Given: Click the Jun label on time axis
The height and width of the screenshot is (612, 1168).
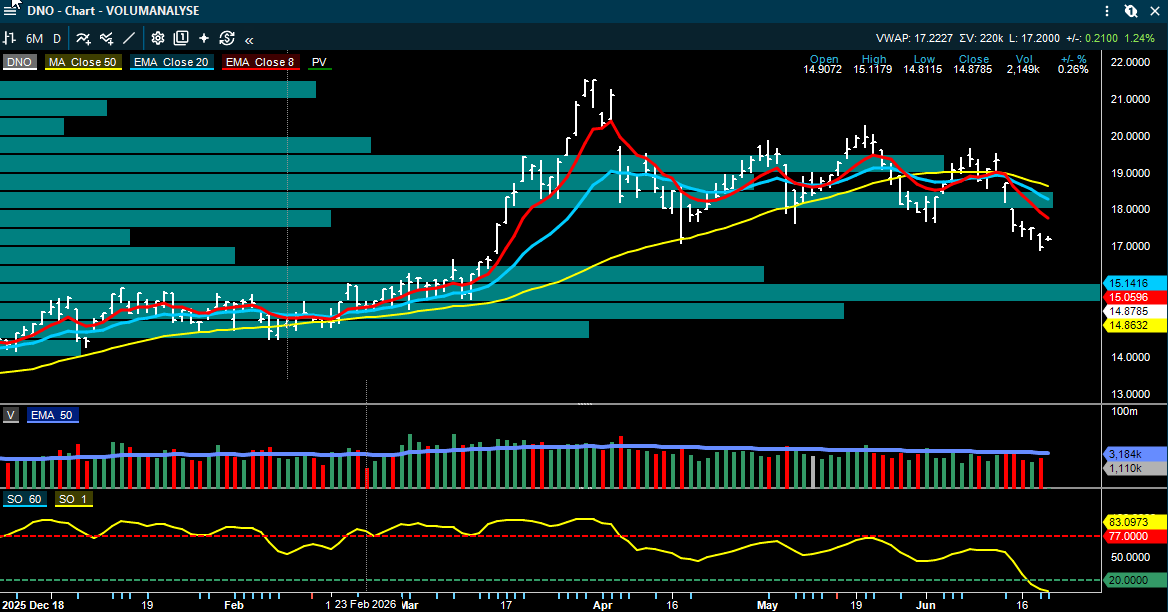Looking at the screenshot, I should pyautogui.click(x=925, y=605).
